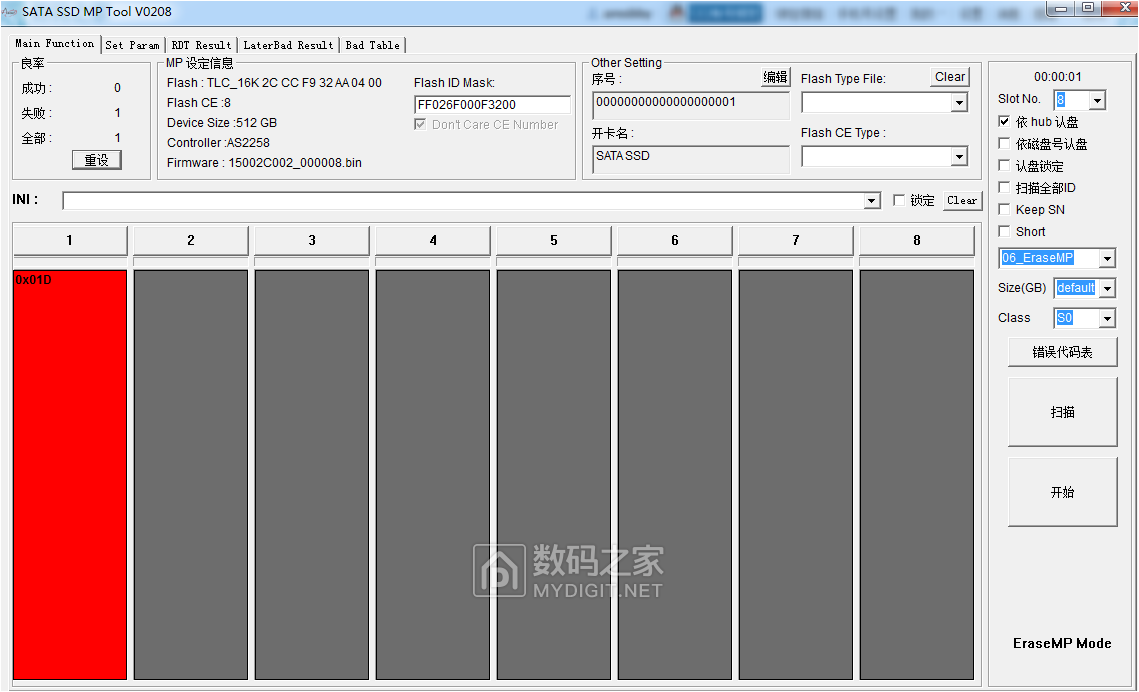Minimize the SATA SSD MP Tool window
1139x692 pixels.
click(1061, 8)
